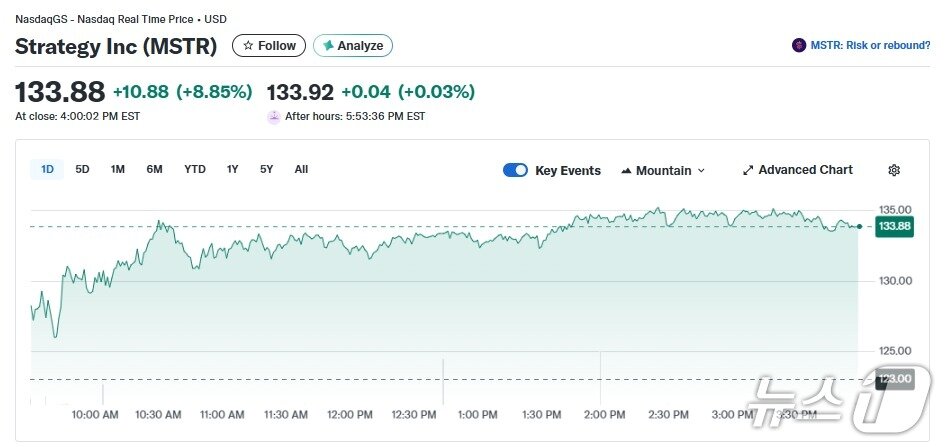The width and height of the screenshot is (945, 447).
Task: Toggle the Key Events switch
Action: click(x=515, y=170)
